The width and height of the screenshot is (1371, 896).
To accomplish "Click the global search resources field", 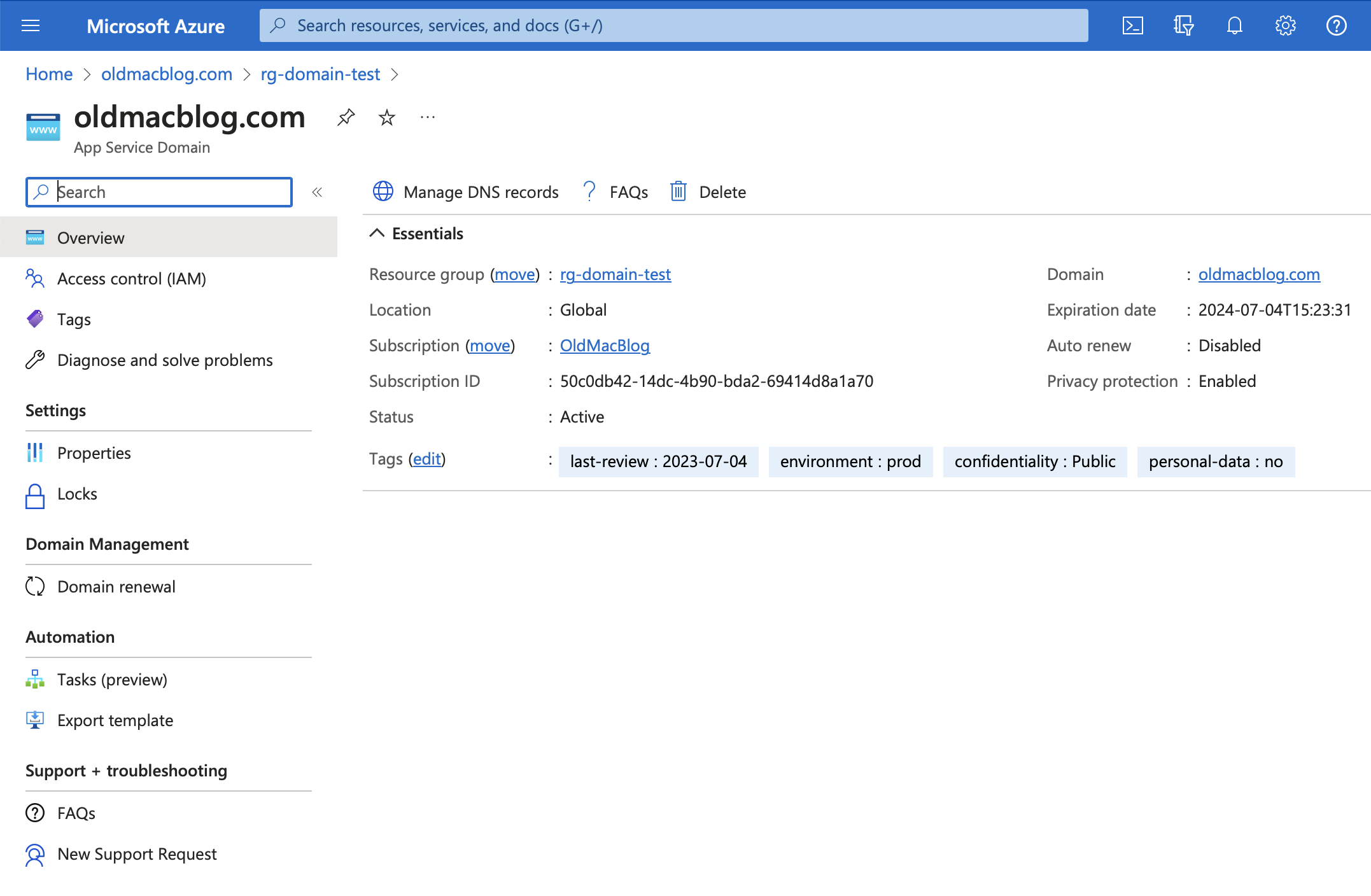I will coord(673,25).
